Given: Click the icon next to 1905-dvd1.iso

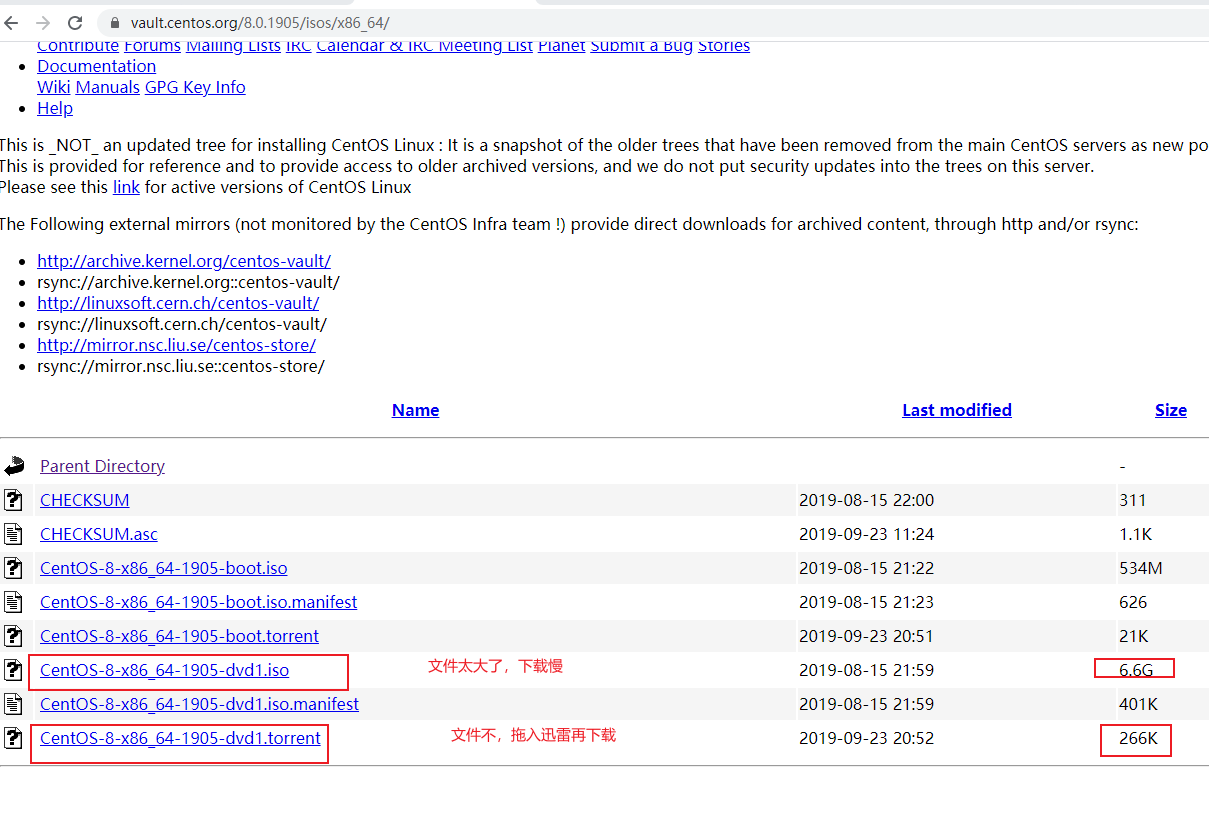Looking at the screenshot, I should [x=13, y=670].
